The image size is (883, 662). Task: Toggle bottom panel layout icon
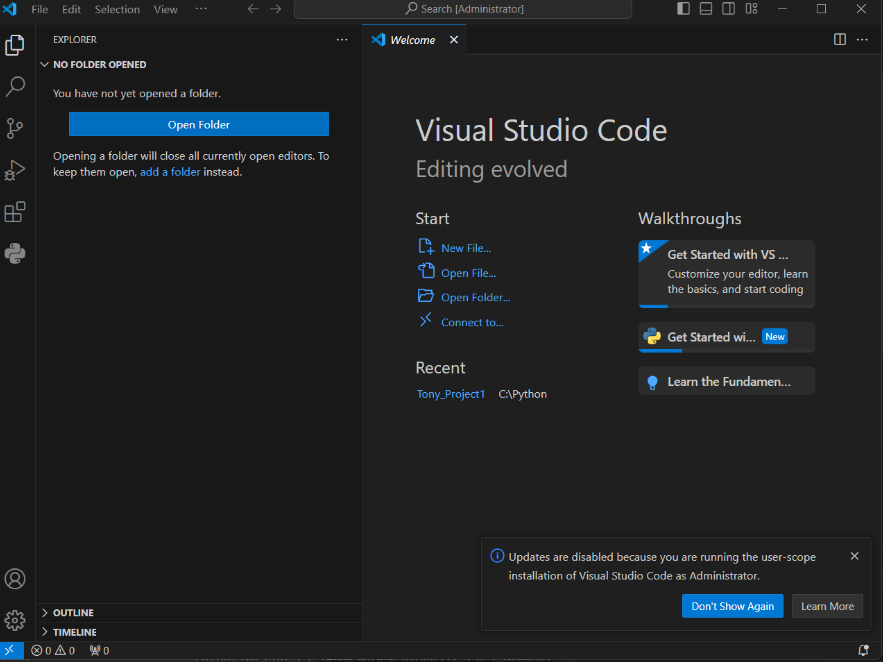(x=706, y=9)
